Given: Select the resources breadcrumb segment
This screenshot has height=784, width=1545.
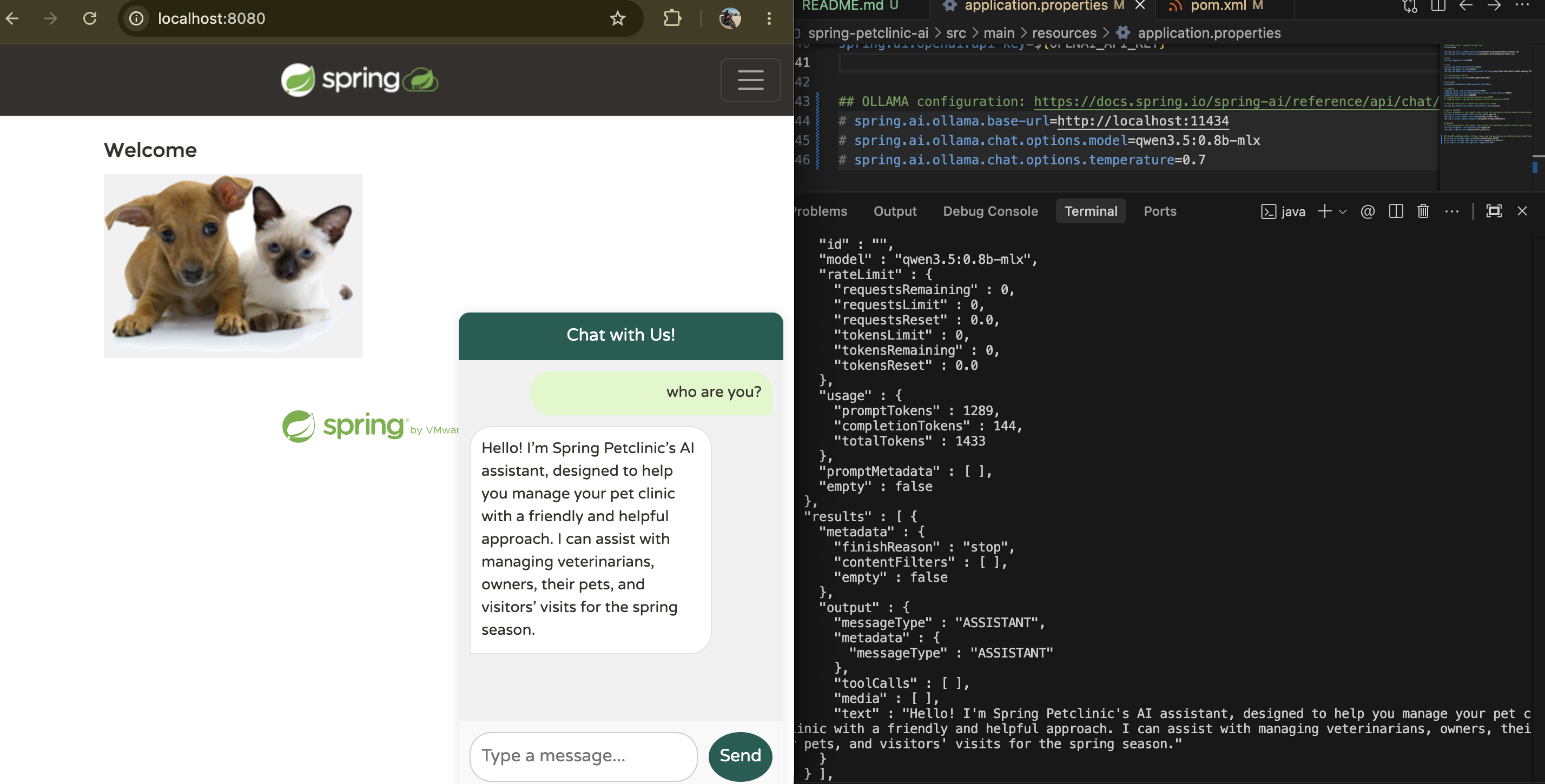Looking at the screenshot, I should coord(1064,33).
